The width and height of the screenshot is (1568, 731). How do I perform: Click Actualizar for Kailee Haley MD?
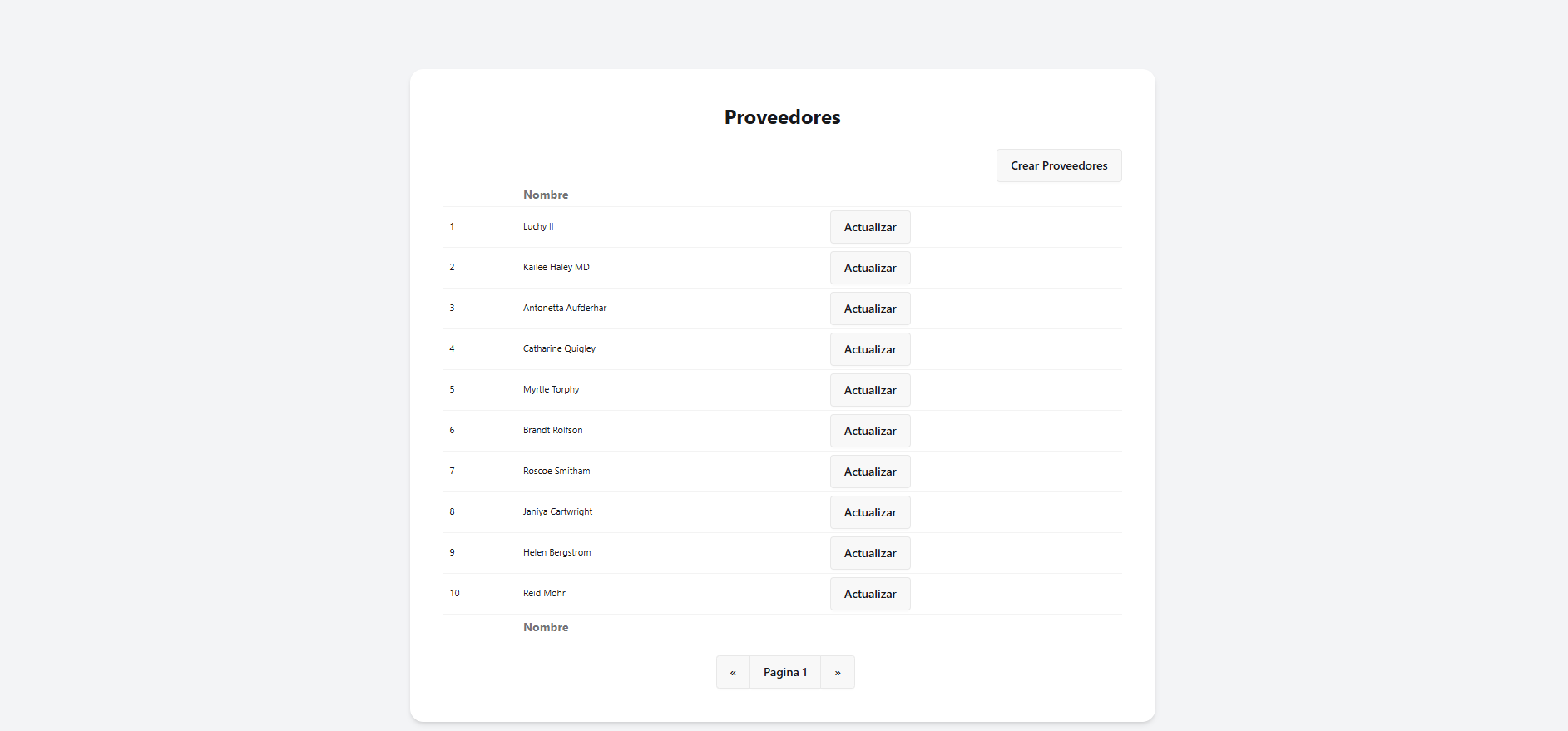869,268
